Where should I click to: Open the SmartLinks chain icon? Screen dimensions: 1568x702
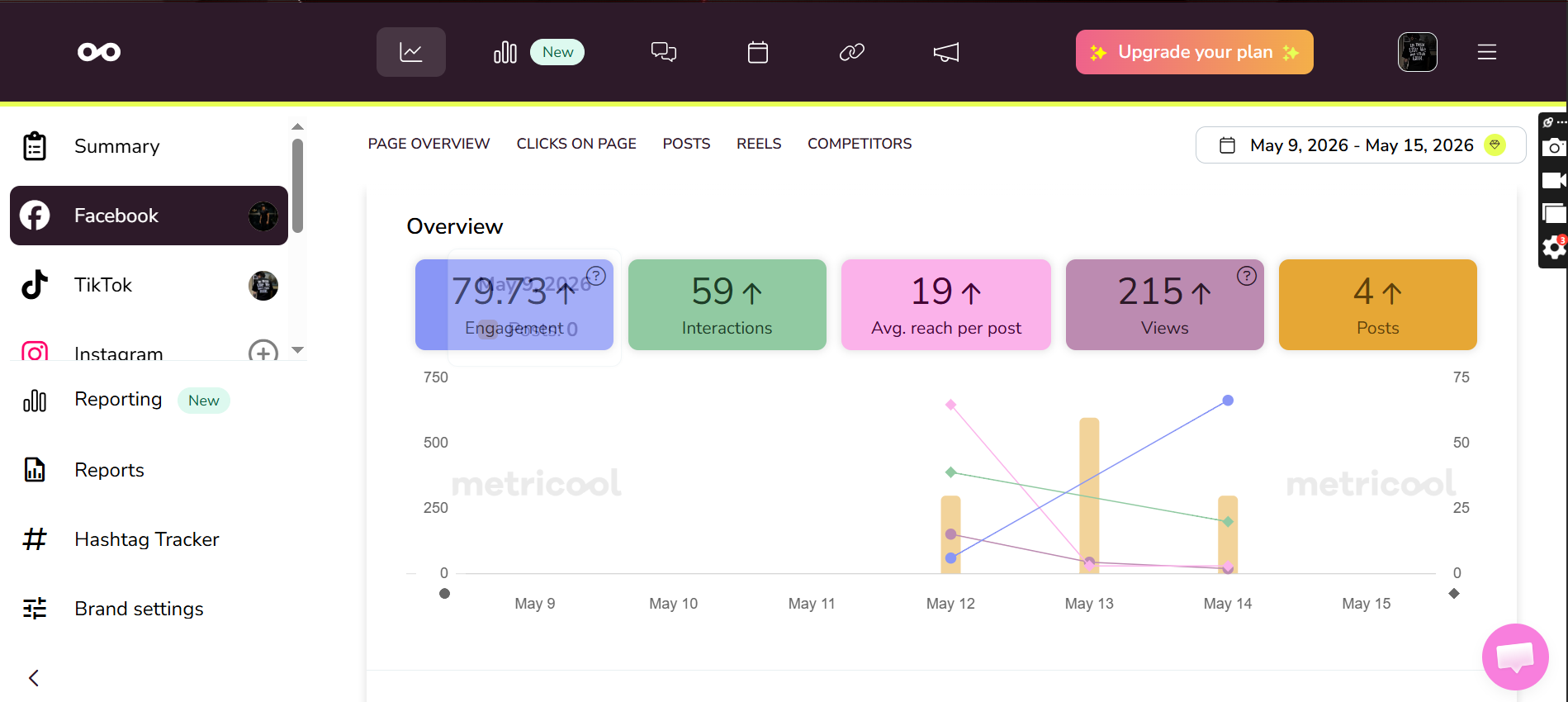tap(852, 52)
